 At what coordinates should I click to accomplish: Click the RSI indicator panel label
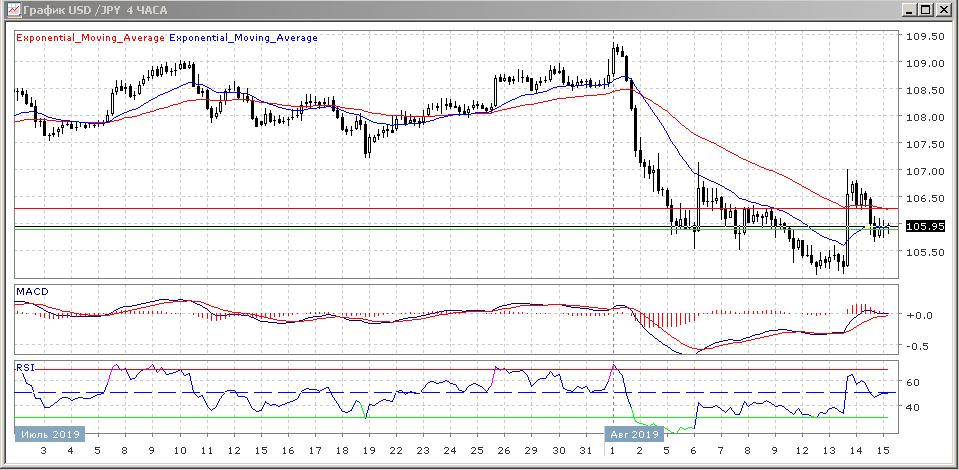[x=26, y=367]
